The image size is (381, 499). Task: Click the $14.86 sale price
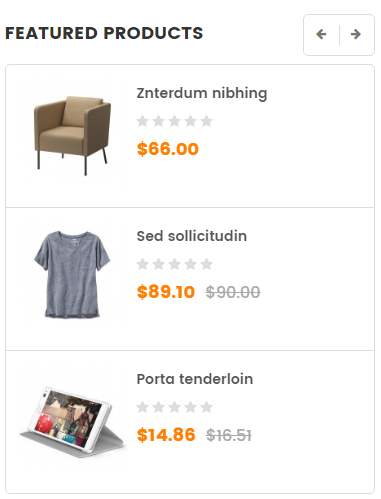click(x=166, y=435)
